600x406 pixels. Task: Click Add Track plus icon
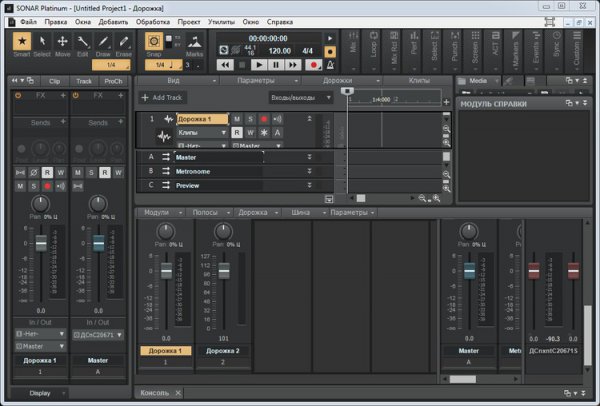pos(145,97)
